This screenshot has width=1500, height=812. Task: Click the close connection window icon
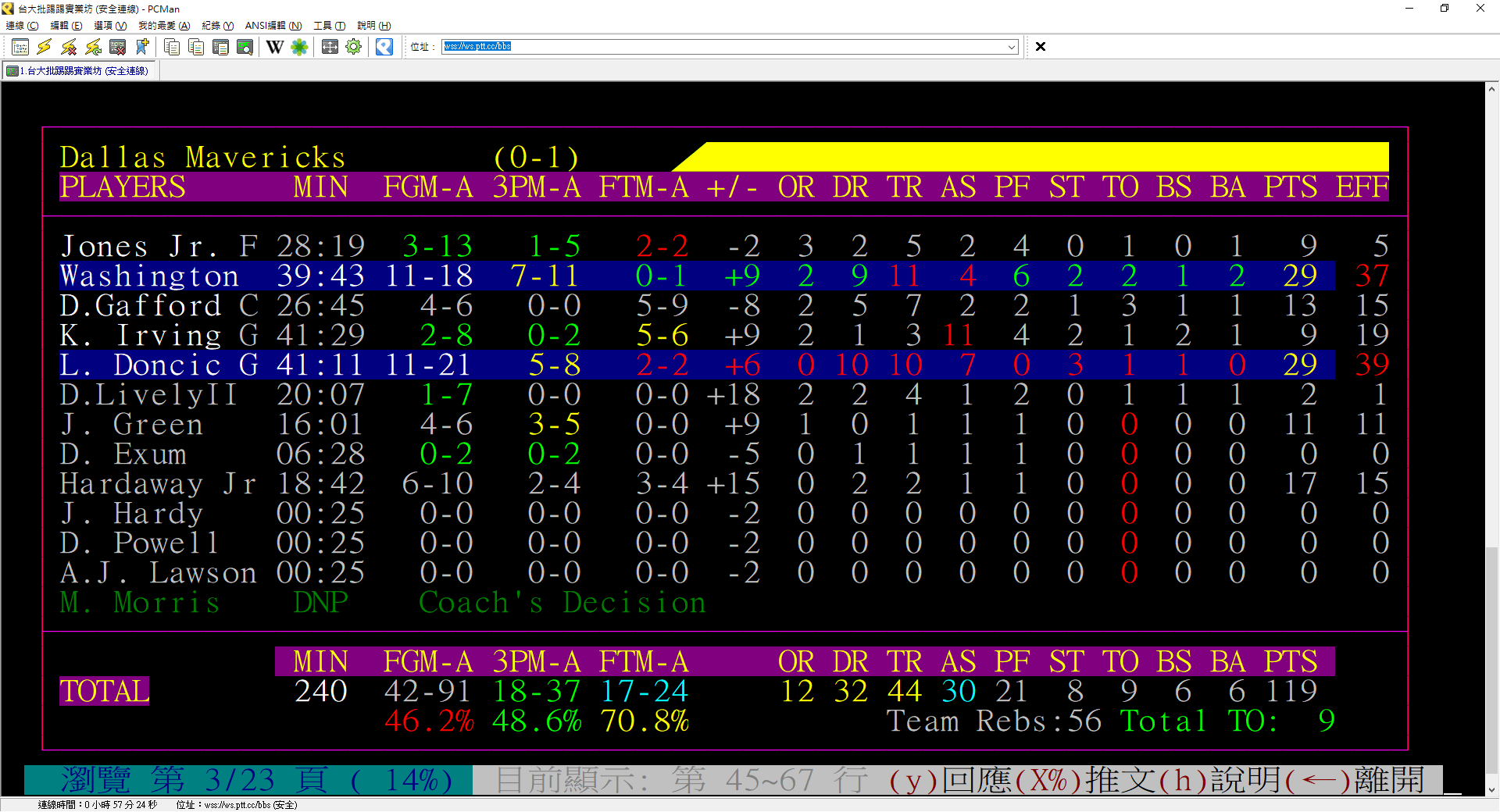coord(117,47)
